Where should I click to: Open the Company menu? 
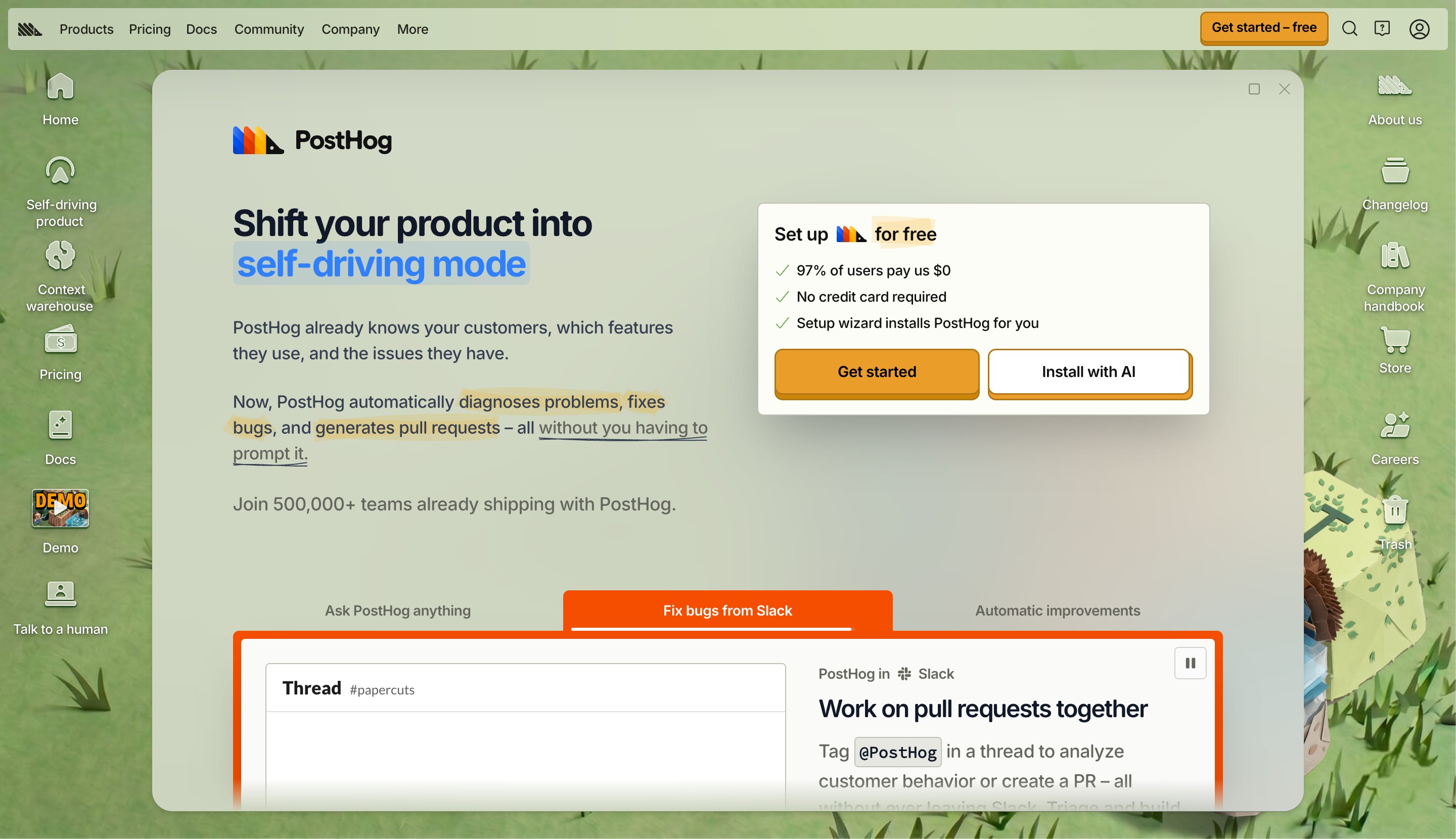click(x=350, y=29)
